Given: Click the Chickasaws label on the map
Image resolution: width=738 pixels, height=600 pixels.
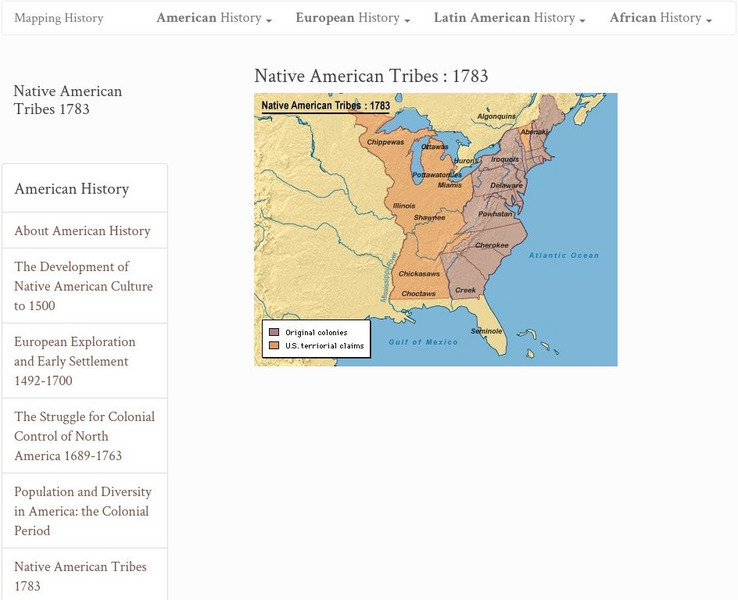Looking at the screenshot, I should (419, 274).
